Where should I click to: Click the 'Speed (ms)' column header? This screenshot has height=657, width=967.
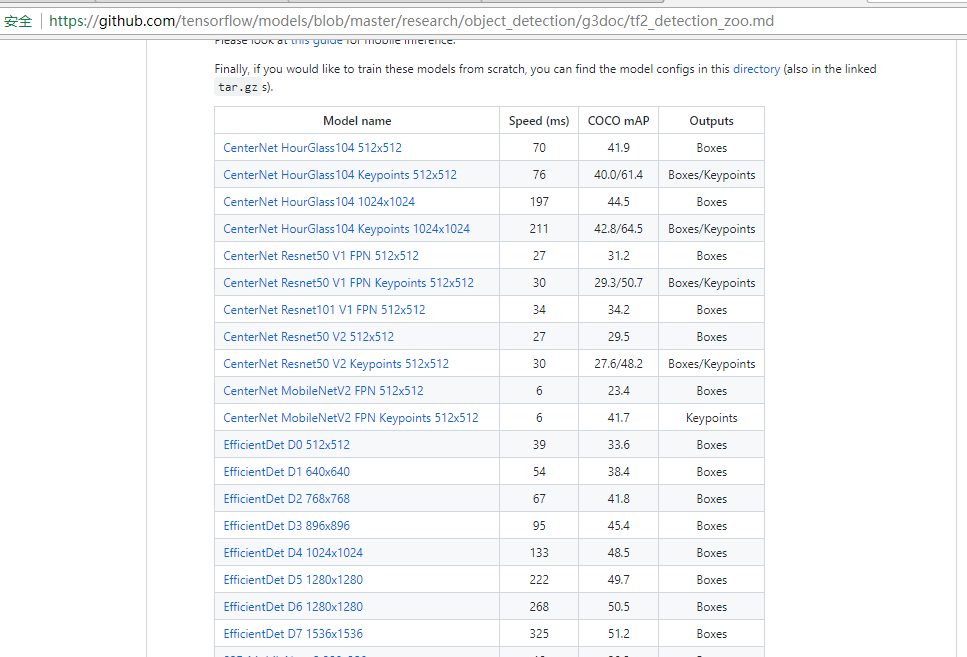coord(539,121)
